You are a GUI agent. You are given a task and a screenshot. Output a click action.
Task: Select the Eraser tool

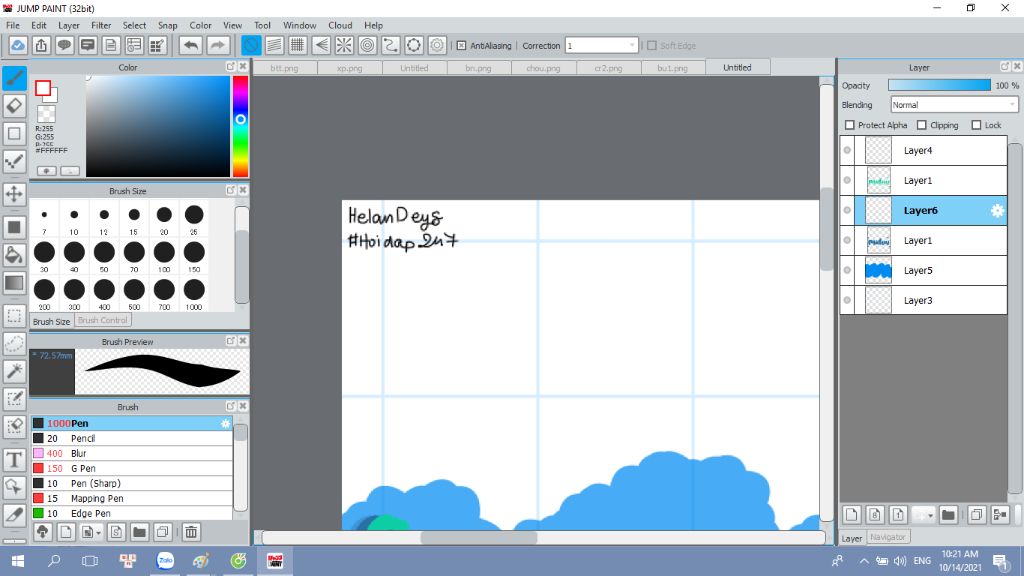click(x=14, y=106)
